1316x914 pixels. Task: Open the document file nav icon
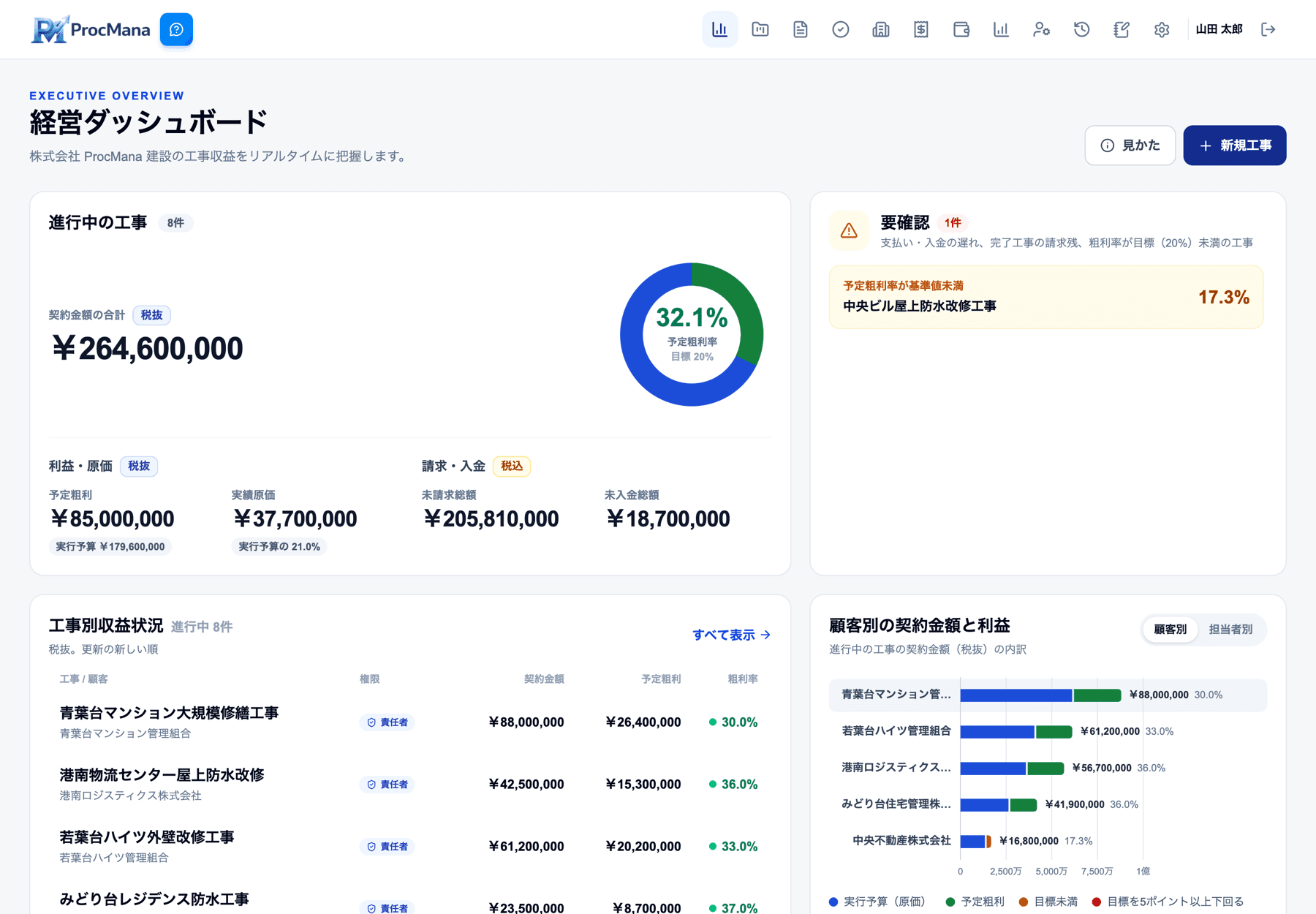[x=800, y=29]
